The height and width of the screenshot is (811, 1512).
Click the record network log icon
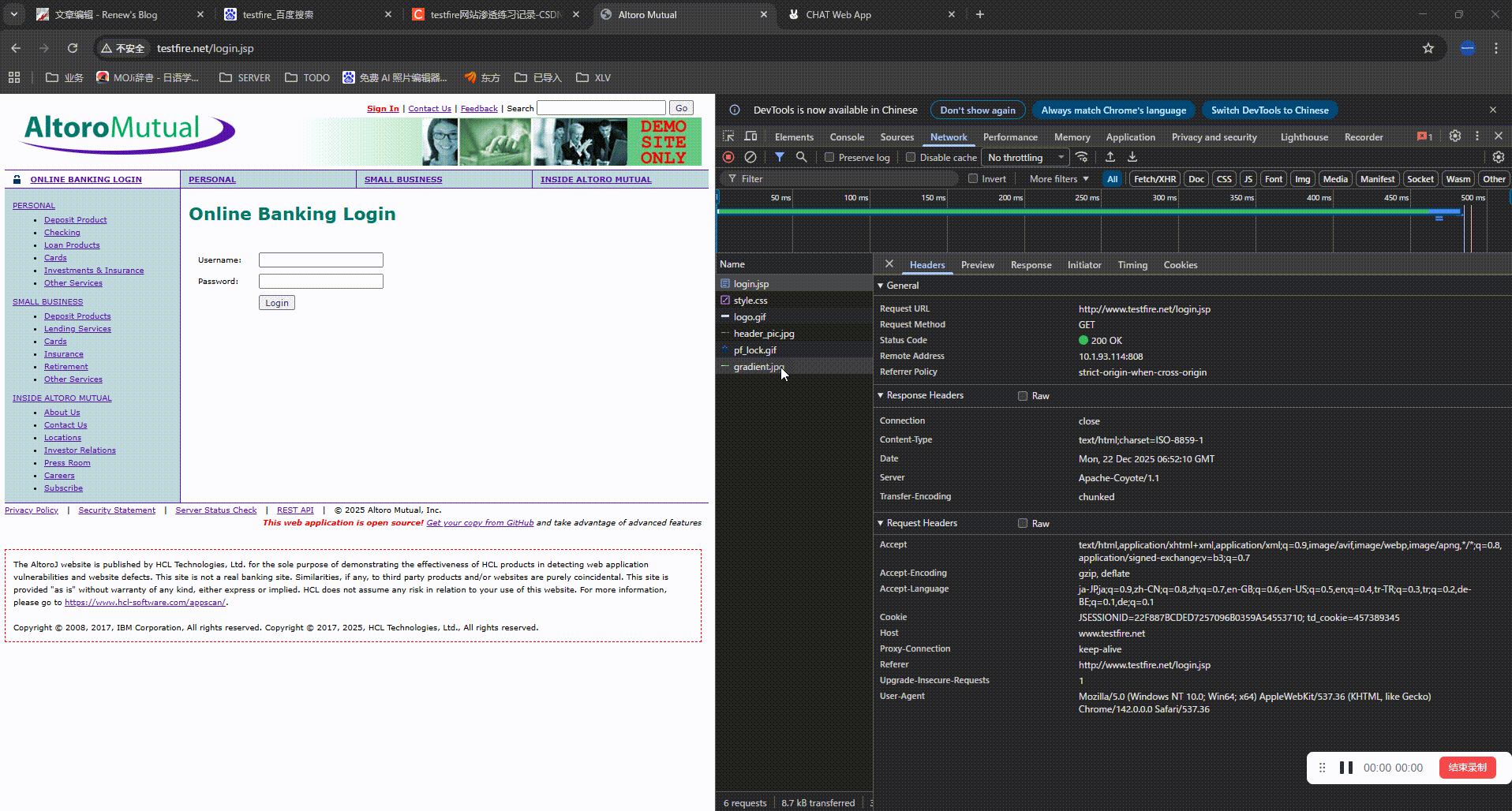[728, 157]
